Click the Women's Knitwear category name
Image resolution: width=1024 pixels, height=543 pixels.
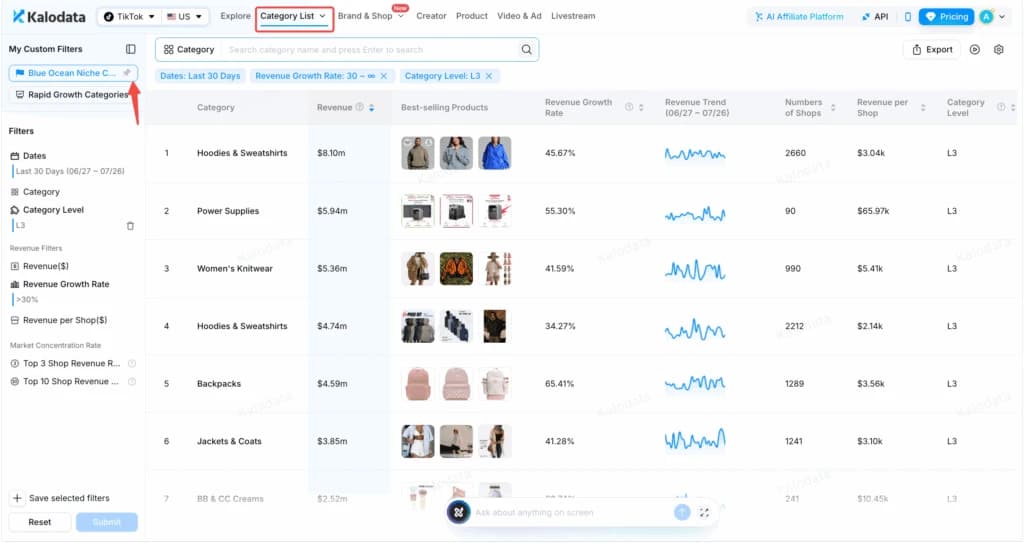(x=234, y=269)
